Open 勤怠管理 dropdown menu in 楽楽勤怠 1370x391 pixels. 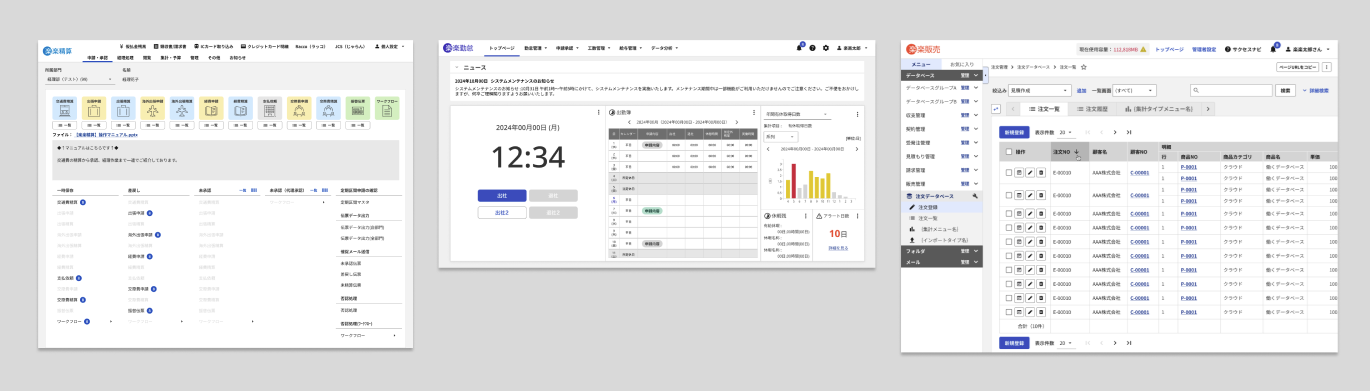536,48
